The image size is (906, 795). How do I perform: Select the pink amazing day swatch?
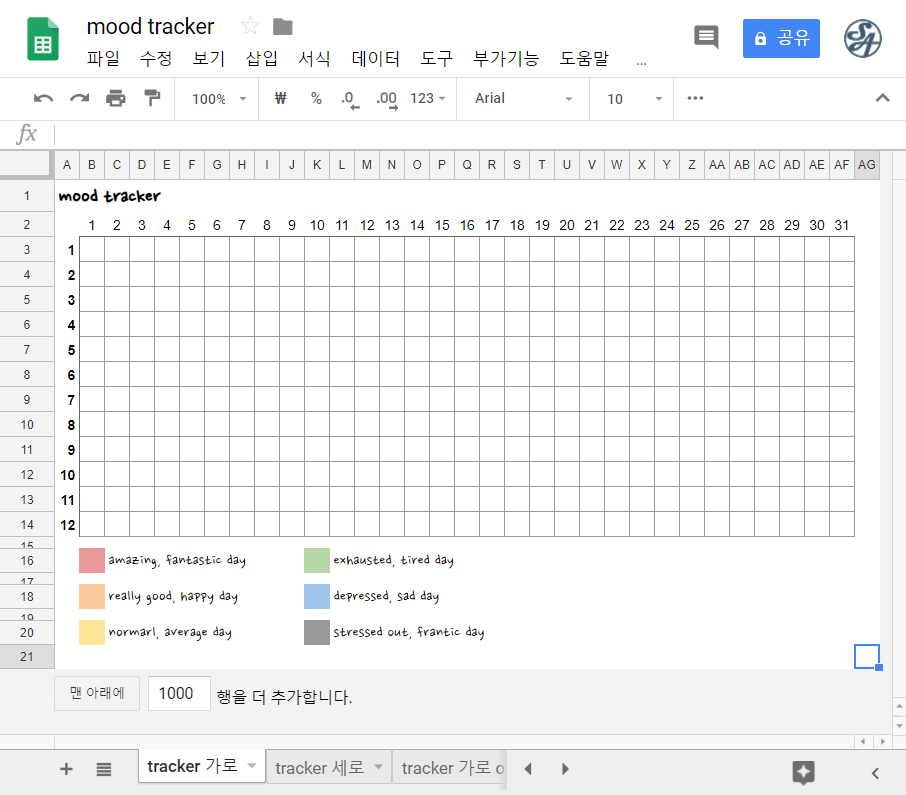coord(92,560)
